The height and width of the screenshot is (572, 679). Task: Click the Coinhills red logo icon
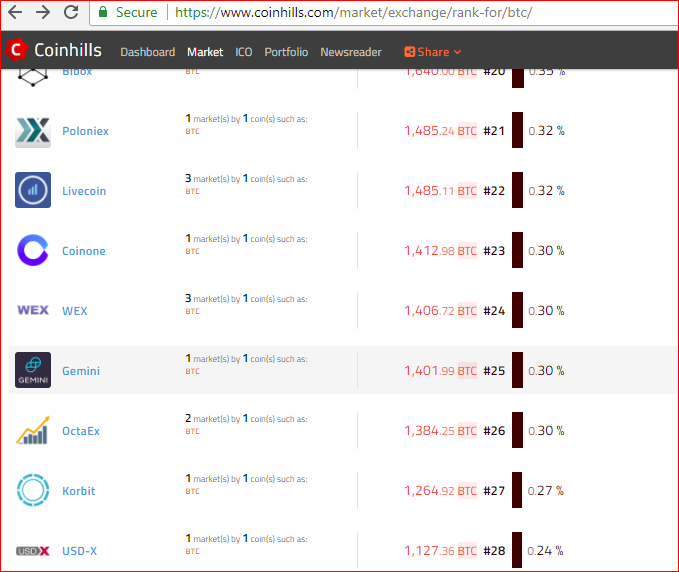pos(16,50)
